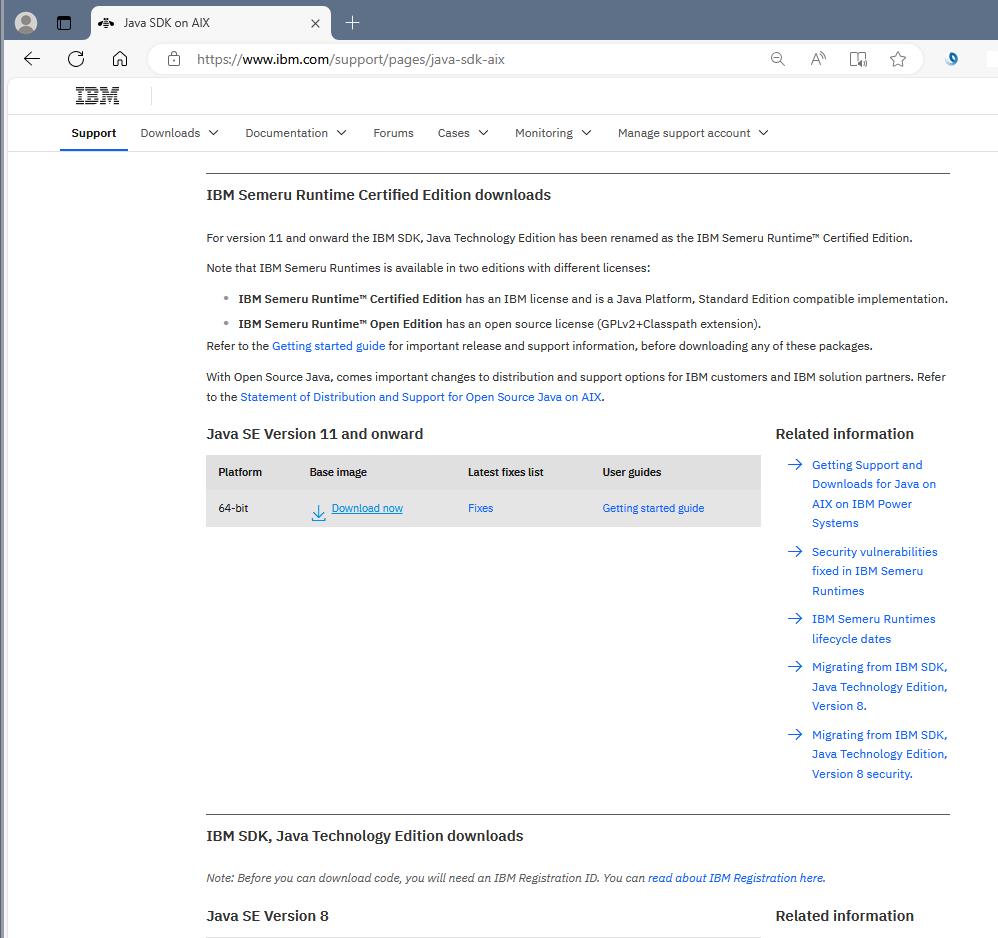Start Read aloud from address bar
Screen dimensions: 998x938
pyautogui.click(x=818, y=59)
